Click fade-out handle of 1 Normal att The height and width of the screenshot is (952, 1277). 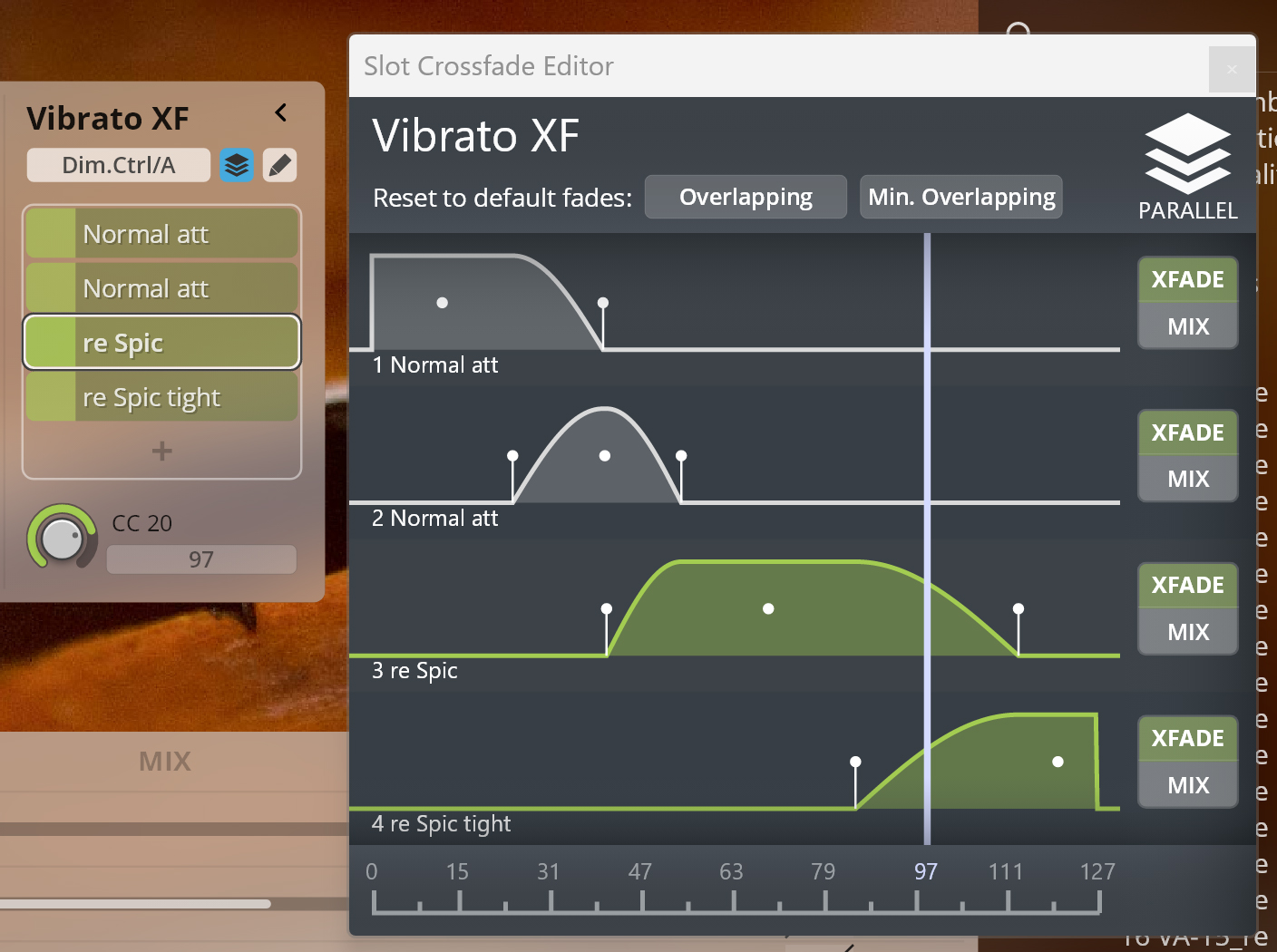(603, 303)
